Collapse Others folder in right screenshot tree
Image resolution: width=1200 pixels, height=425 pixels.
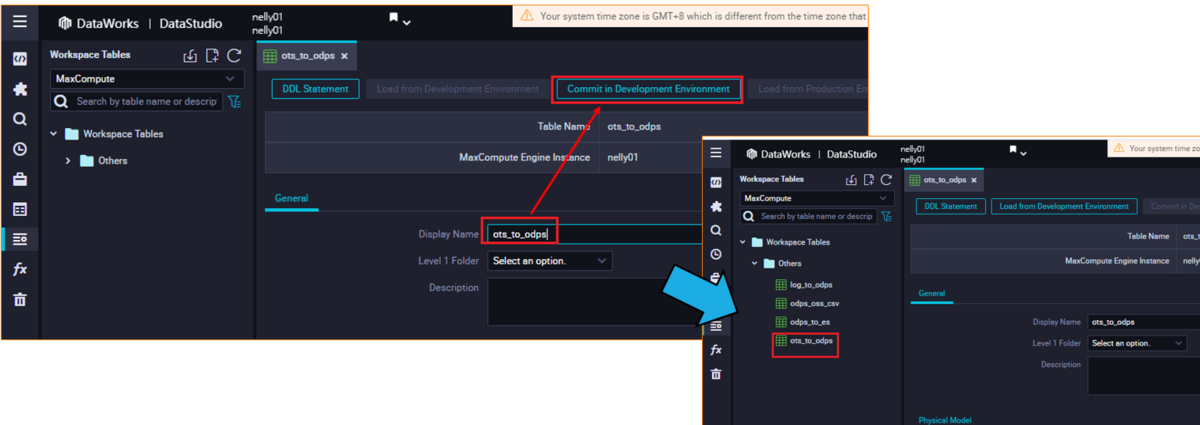(755, 264)
